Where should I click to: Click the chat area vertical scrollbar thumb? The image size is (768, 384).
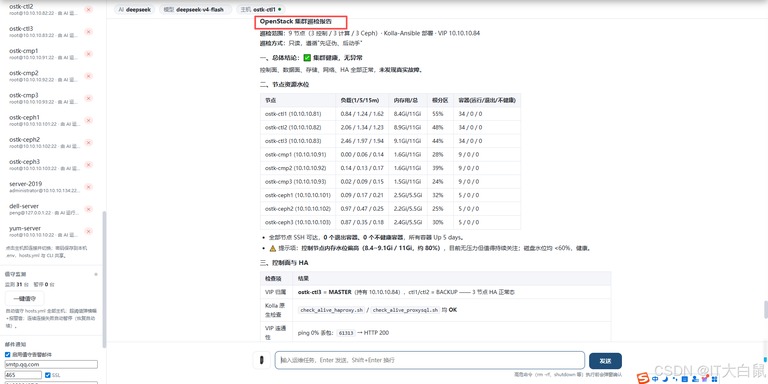pos(765,310)
